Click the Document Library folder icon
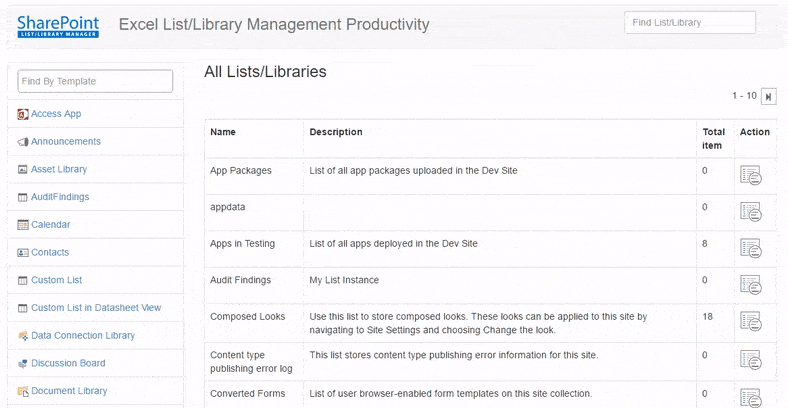Viewport: 788px width, 408px height. (x=23, y=391)
